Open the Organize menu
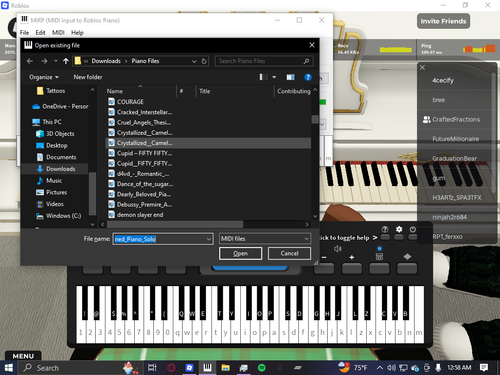This screenshot has width=500, height=375. pyautogui.click(x=44, y=77)
